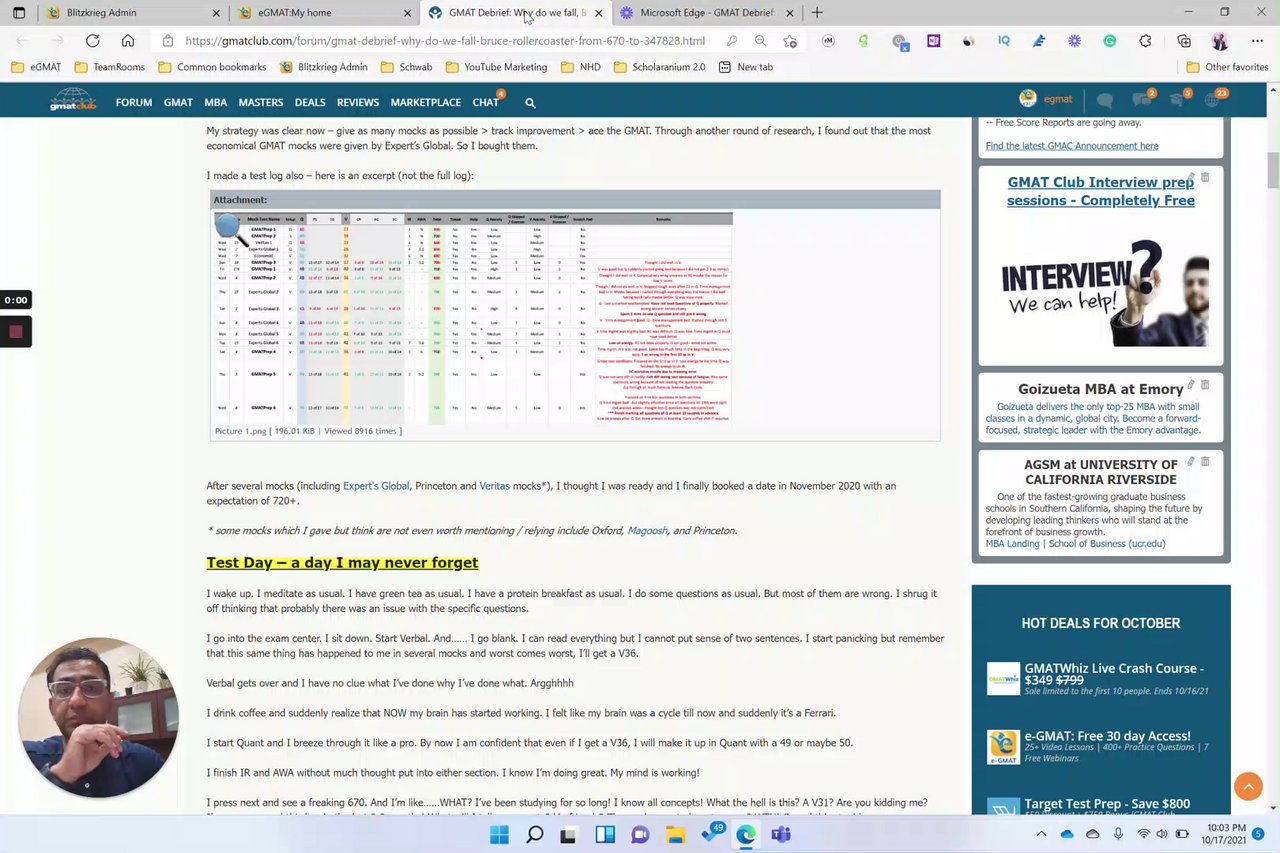The width and height of the screenshot is (1280, 853).
Task: Open DEALS in the navigation bar
Action: click(x=310, y=102)
